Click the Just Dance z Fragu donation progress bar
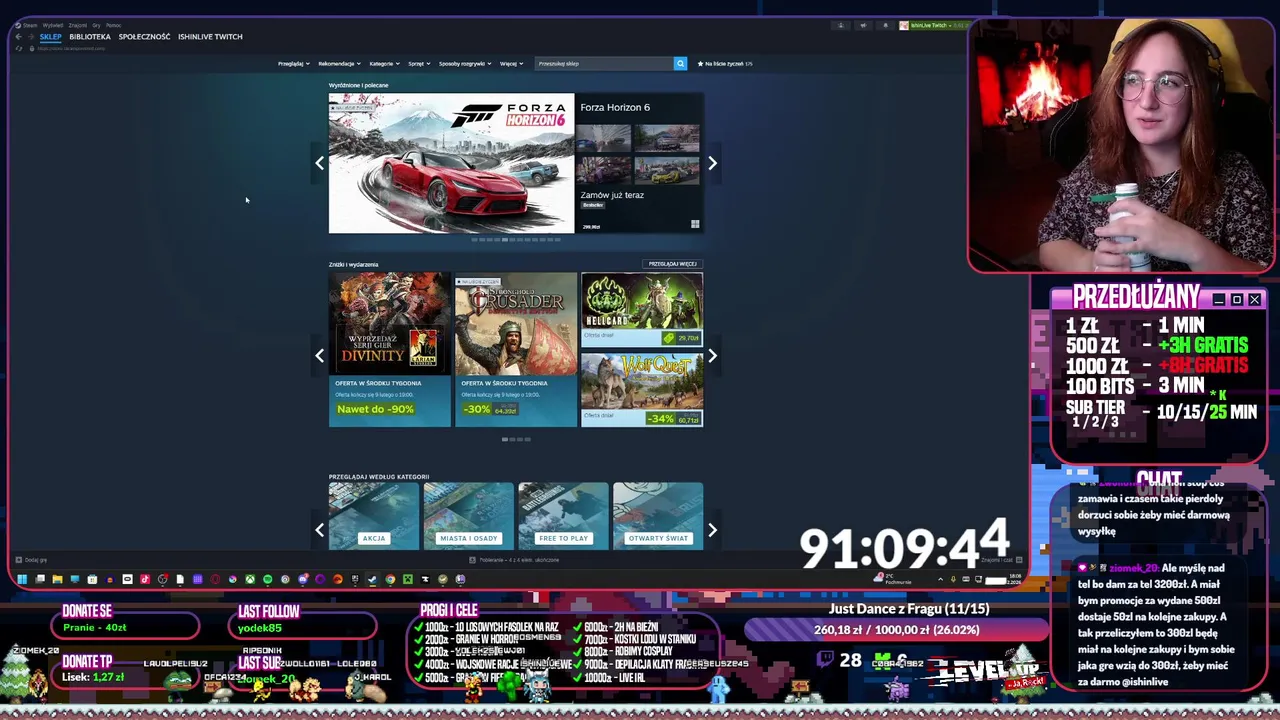 point(895,629)
